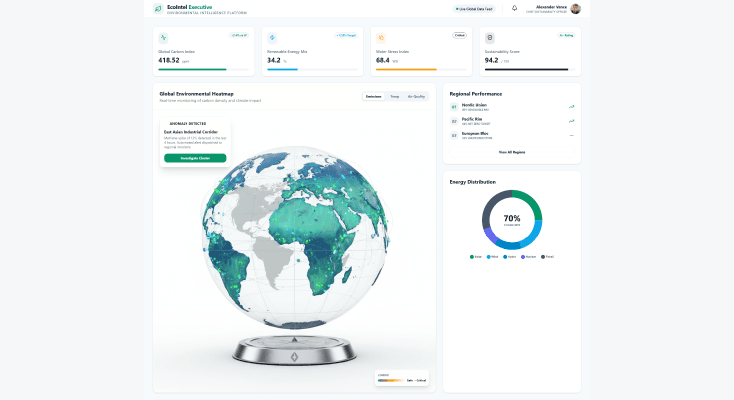This screenshot has height=400, width=734.
Task: Click the 3D globe visualization
Action: 295,237
